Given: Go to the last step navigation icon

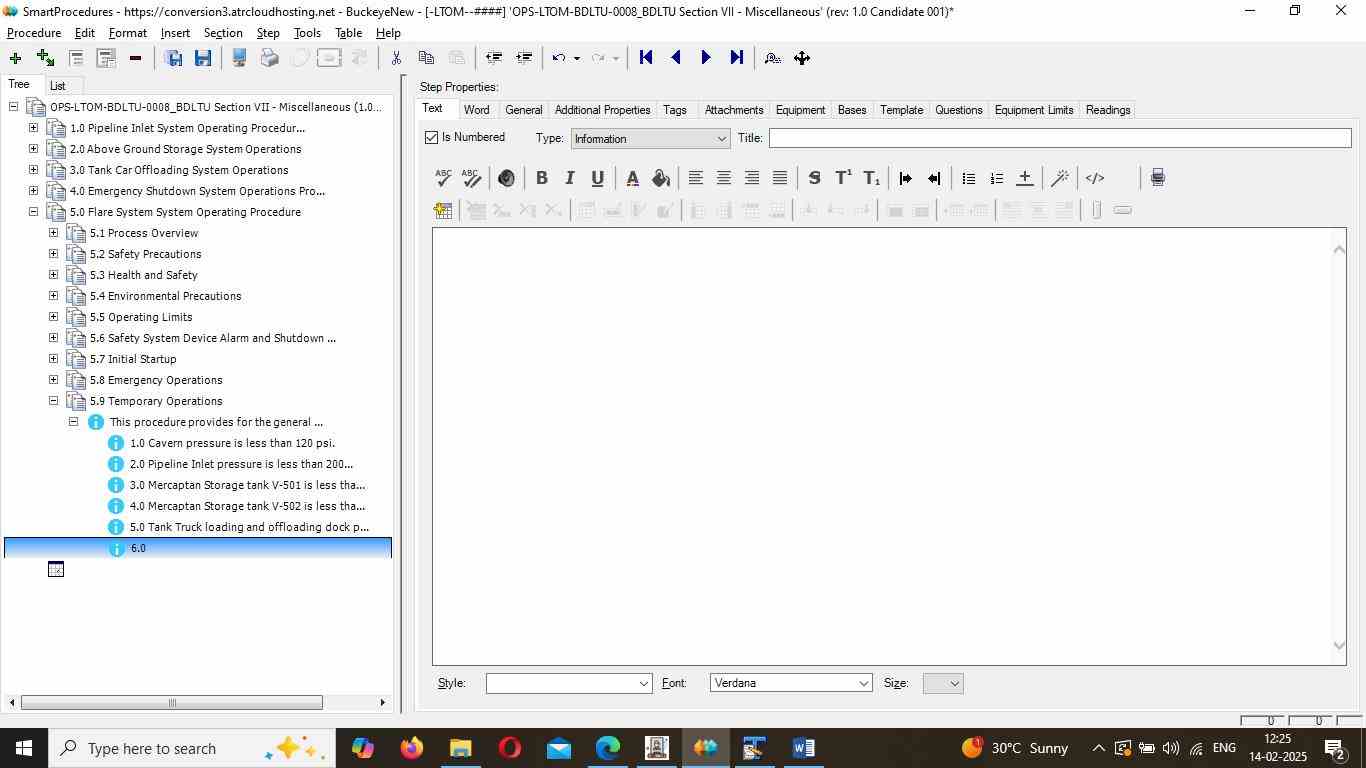Looking at the screenshot, I should tap(737, 58).
